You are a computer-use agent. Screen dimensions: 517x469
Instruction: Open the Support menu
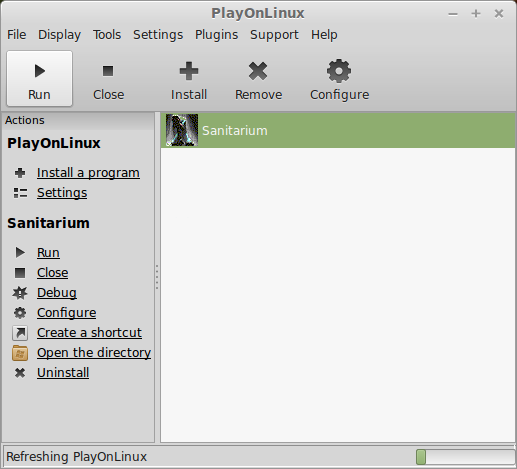click(274, 35)
